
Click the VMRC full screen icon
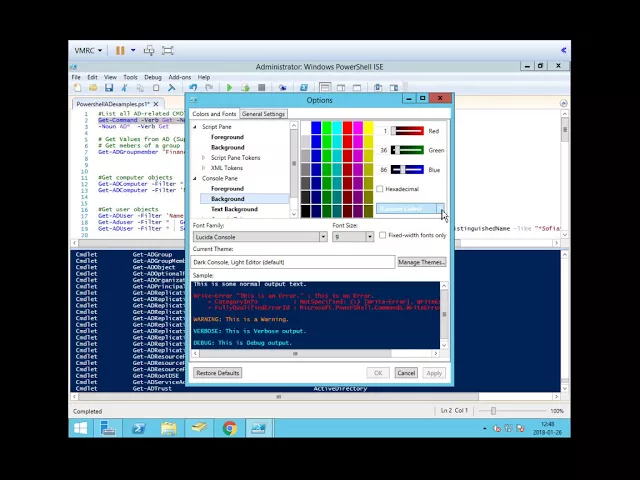pyautogui.click(x=168, y=51)
